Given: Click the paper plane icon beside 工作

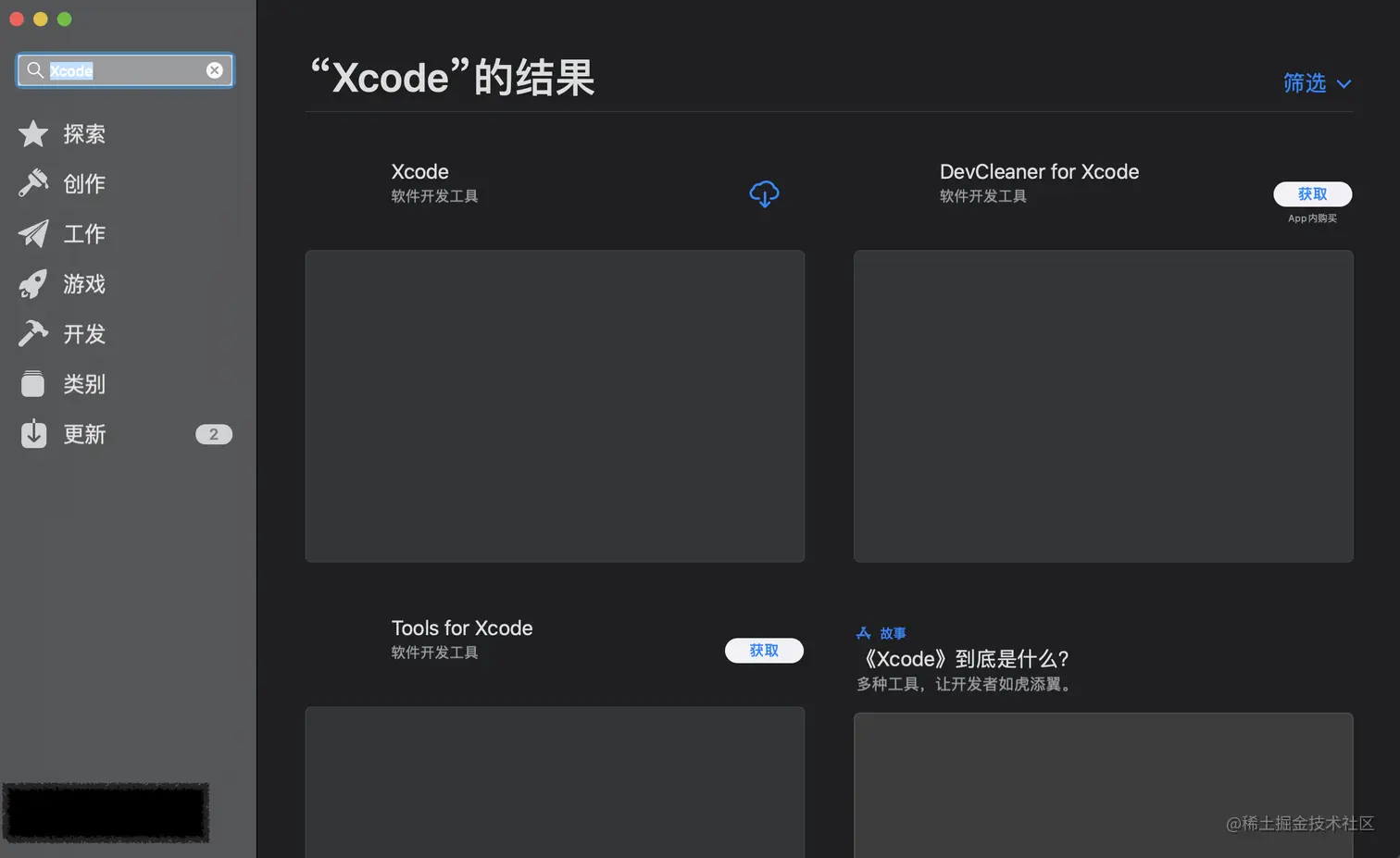Looking at the screenshot, I should [33, 233].
